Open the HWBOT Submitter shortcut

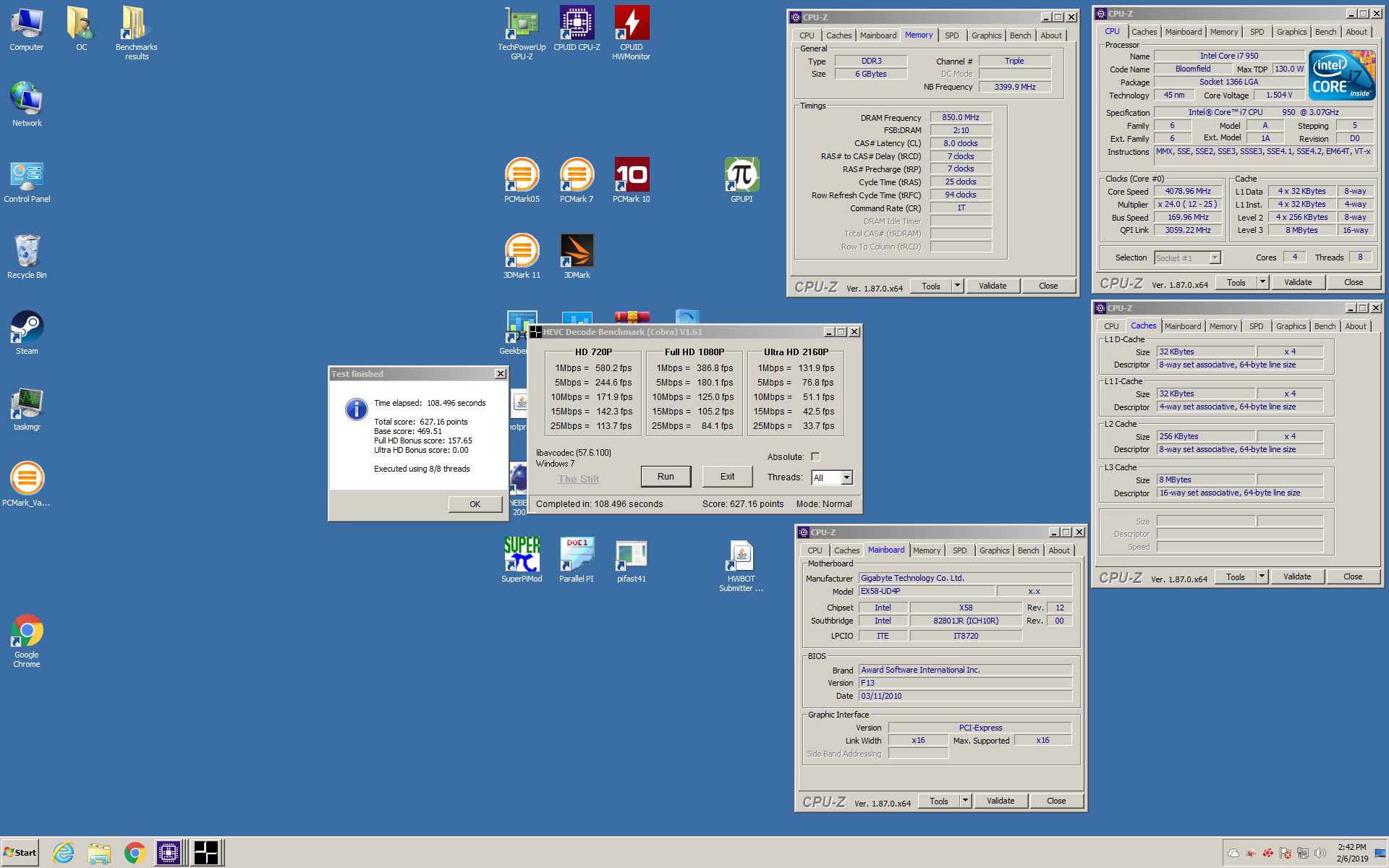point(742,566)
